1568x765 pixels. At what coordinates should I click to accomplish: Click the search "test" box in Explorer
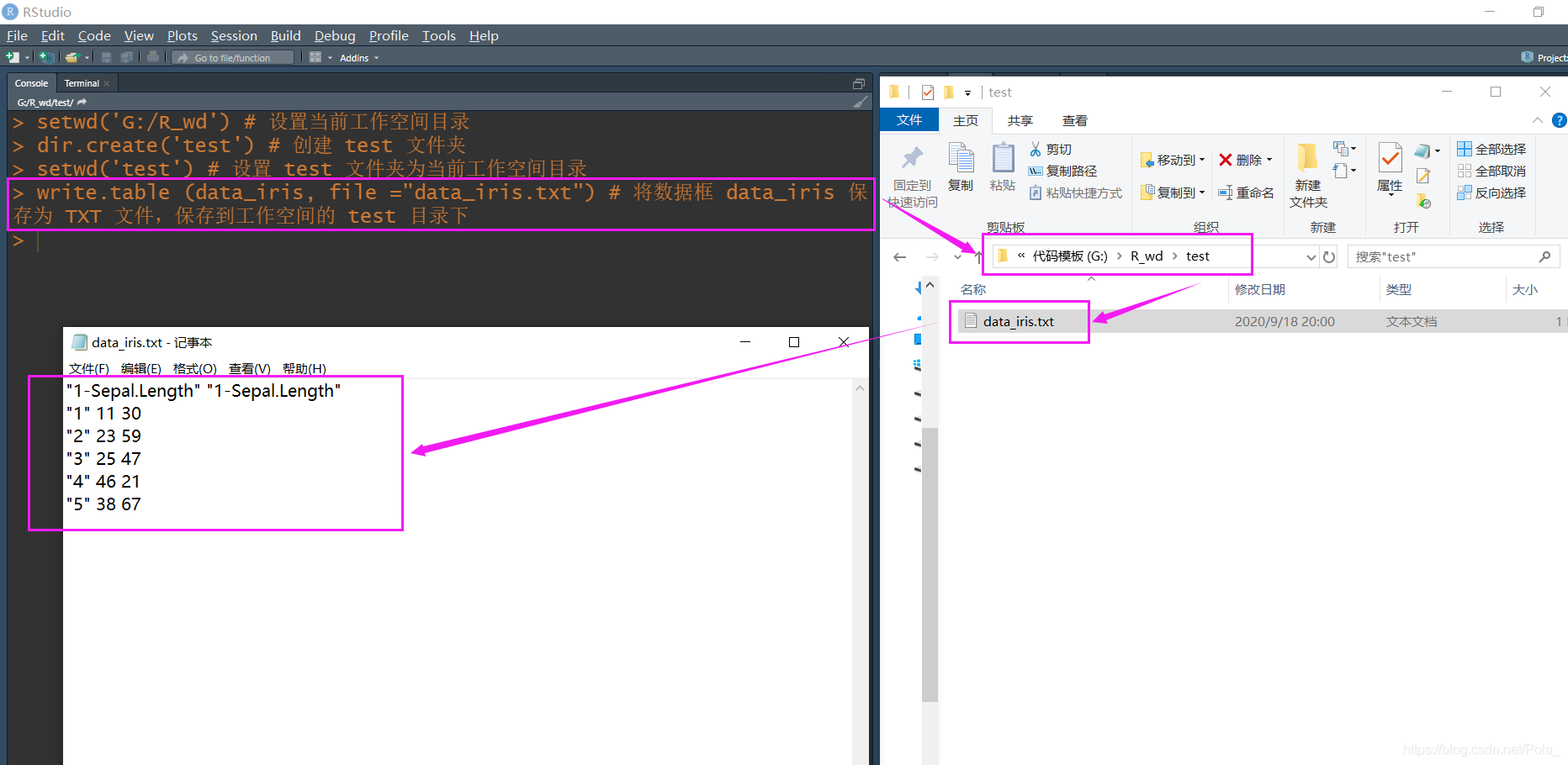point(1453,256)
